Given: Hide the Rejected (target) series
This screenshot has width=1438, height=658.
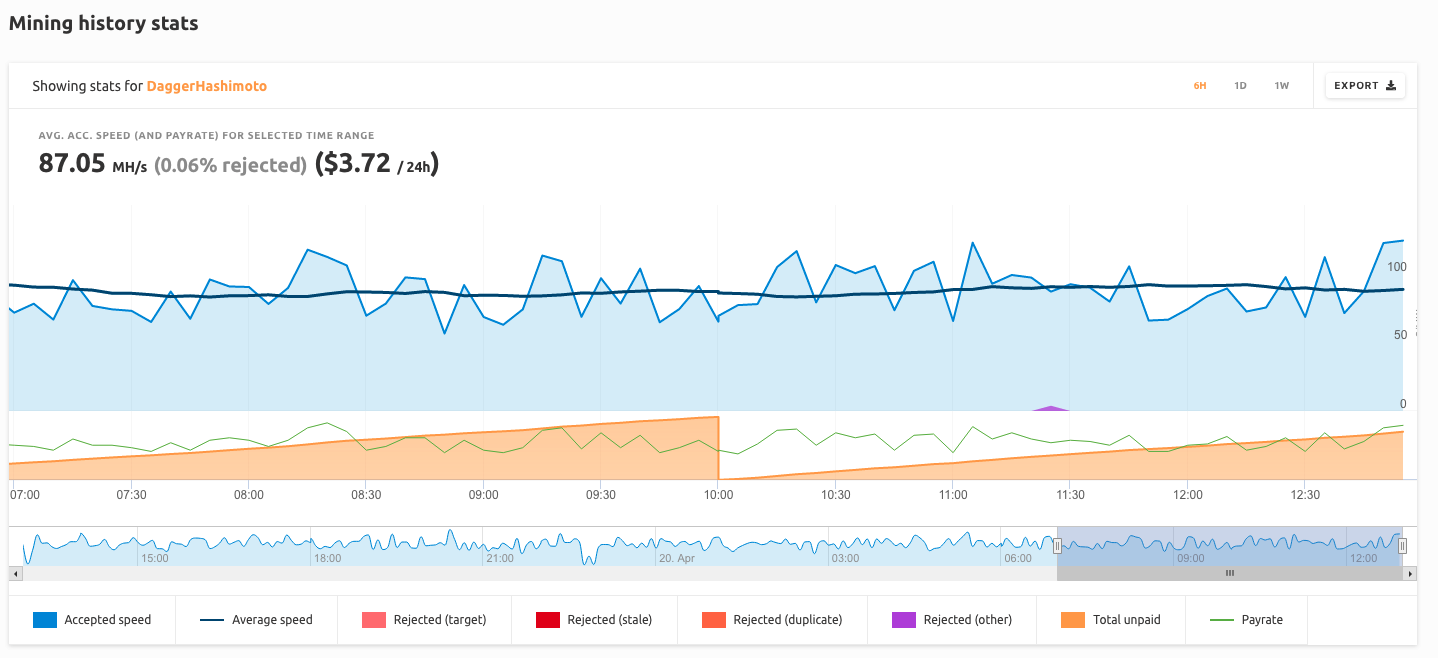Looking at the screenshot, I should (424, 620).
